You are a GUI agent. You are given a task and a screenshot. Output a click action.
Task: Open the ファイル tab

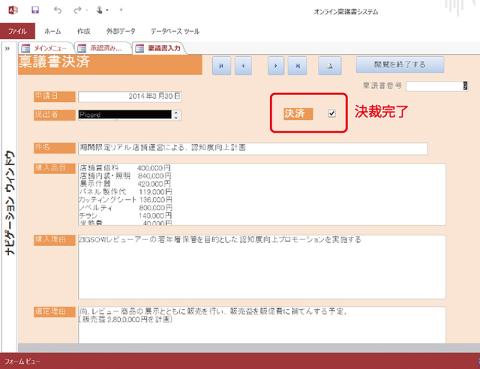coord(17,31)
